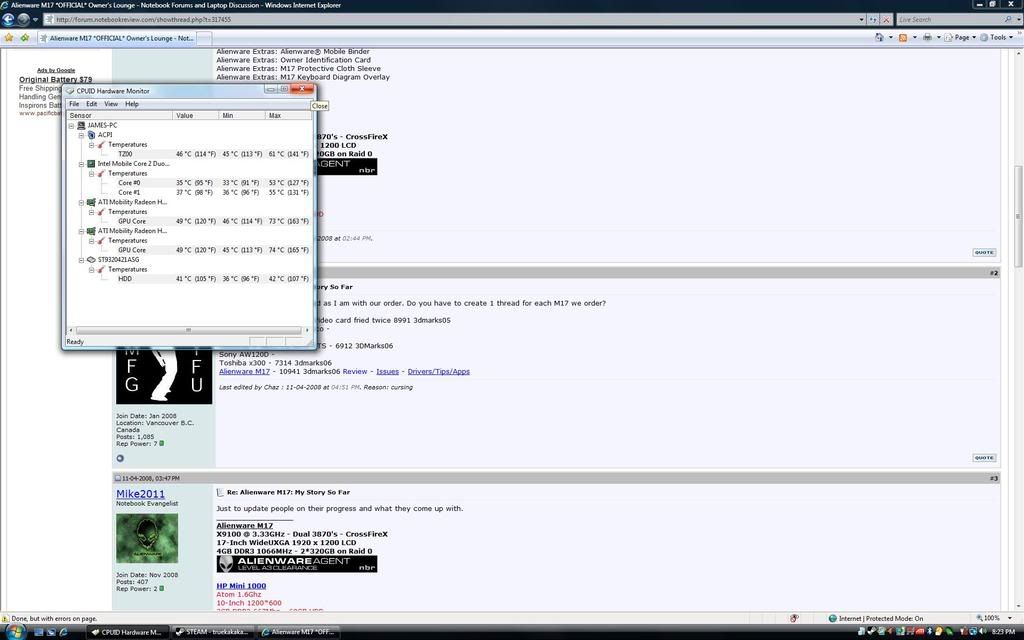Open the Drivers/Tips/Apps link
Viewport: 1024px width, 640px height.
(x=439, y=372)
